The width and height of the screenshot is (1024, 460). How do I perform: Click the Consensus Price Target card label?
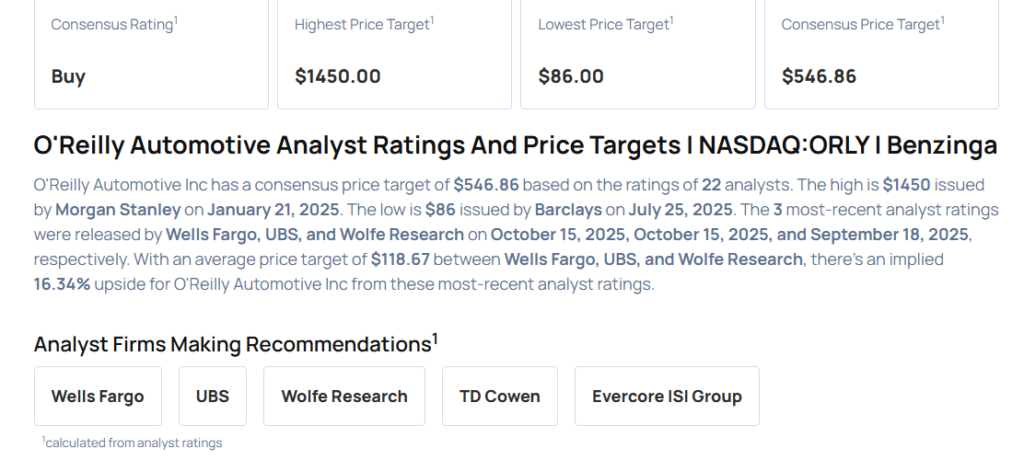(862, 23)
